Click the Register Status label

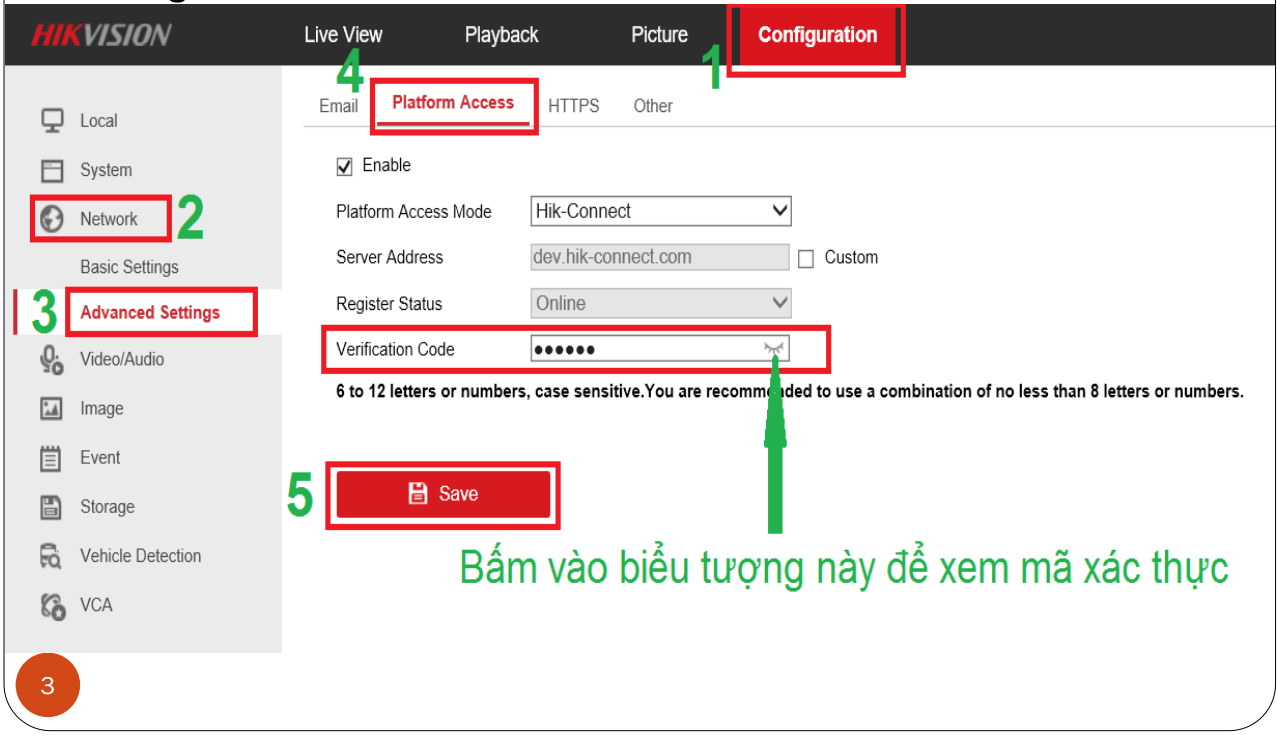[x=389, y=303]
